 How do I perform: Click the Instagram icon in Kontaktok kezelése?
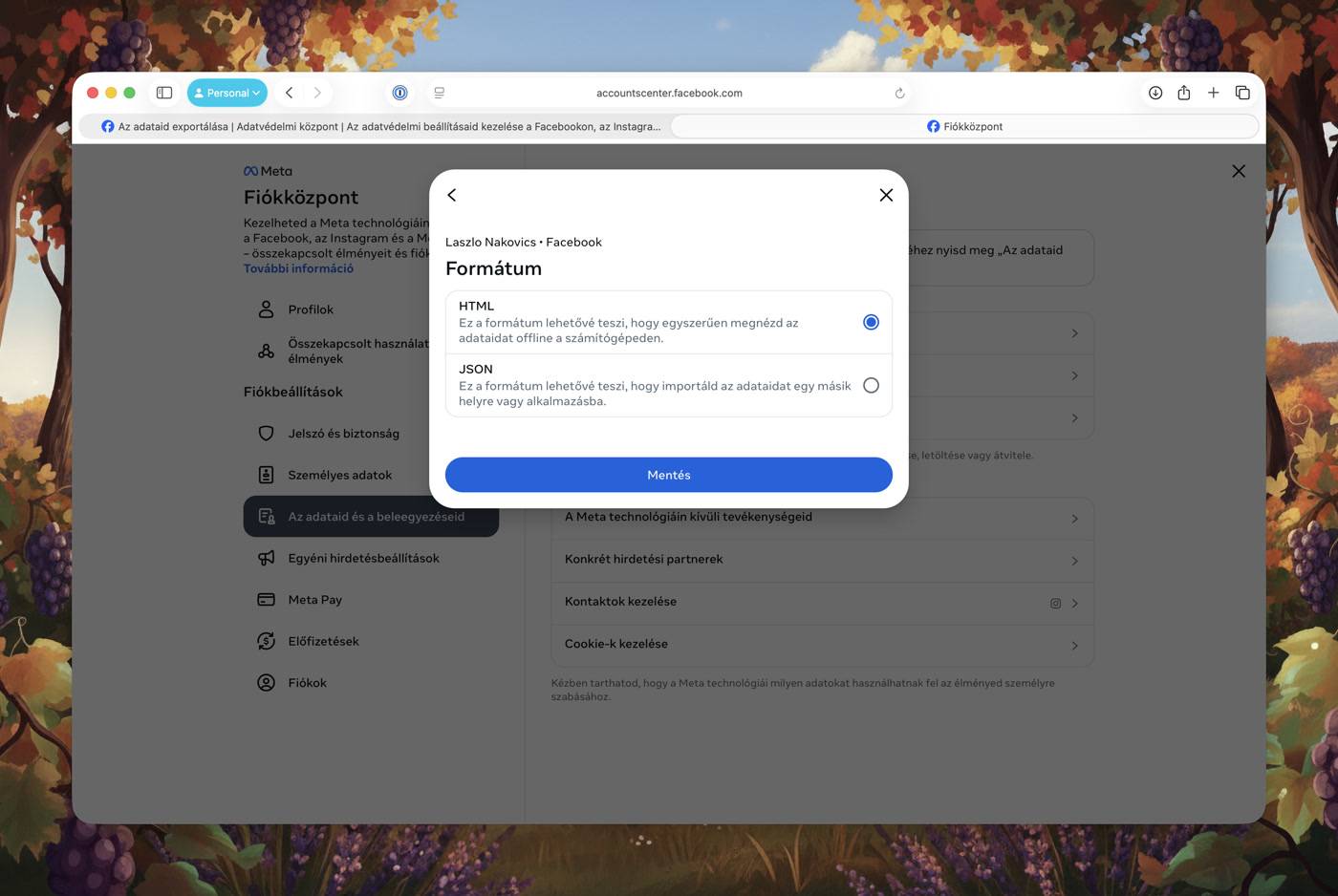tap(1056, 604)
